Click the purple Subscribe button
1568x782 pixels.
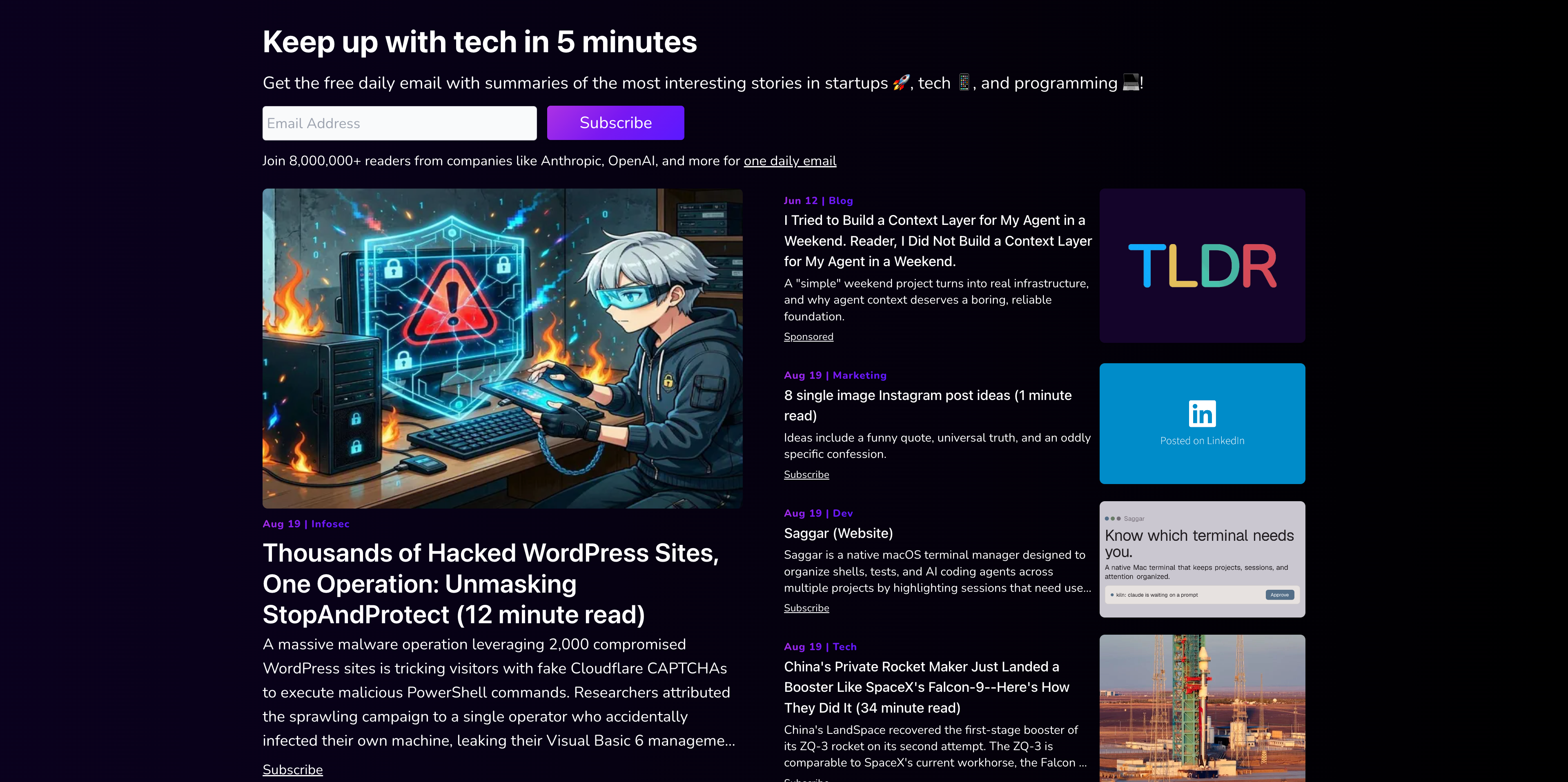(x=615, y=123)
